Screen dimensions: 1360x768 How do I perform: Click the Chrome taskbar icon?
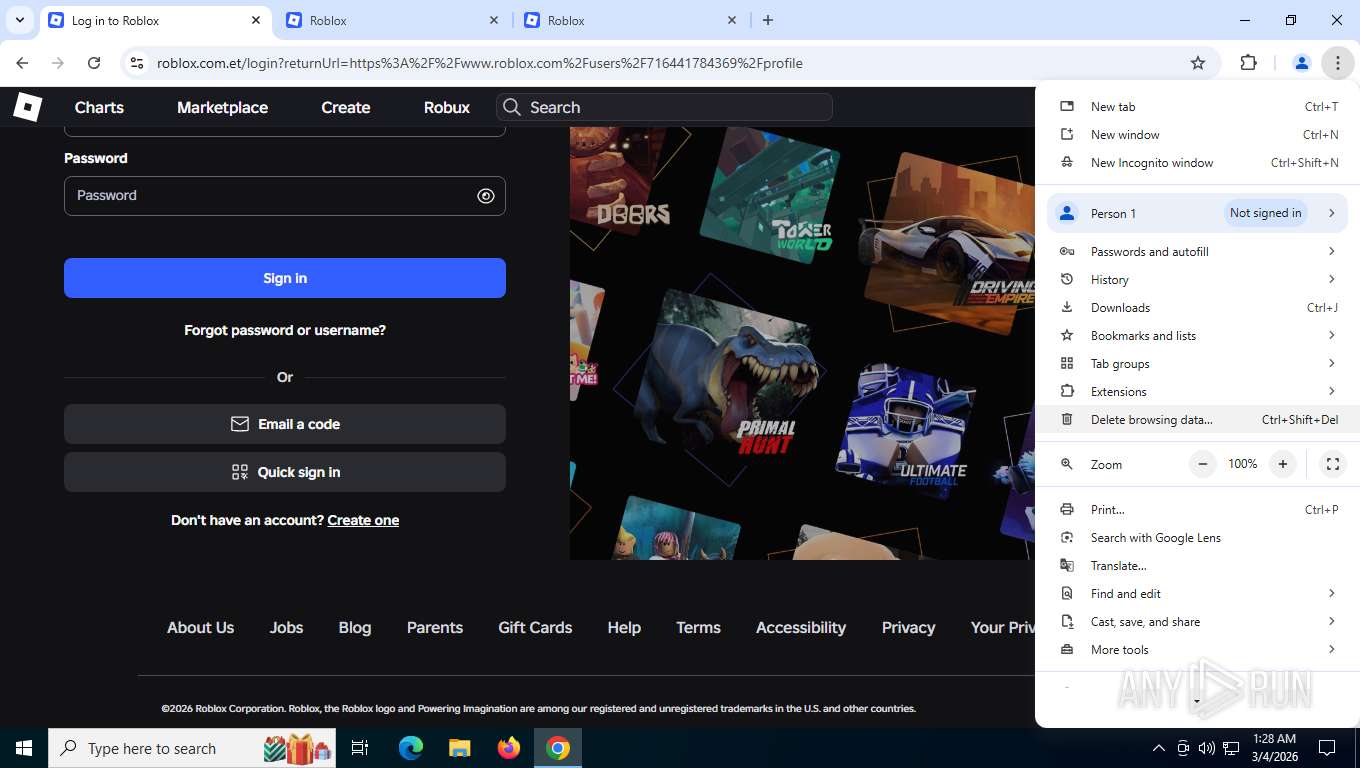558,748
